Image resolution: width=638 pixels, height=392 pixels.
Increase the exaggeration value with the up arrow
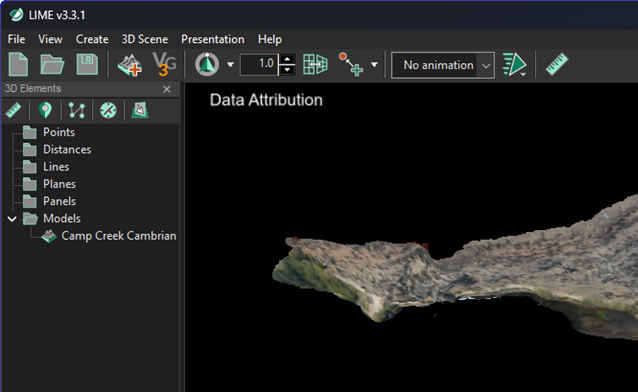tap(287, 59)
